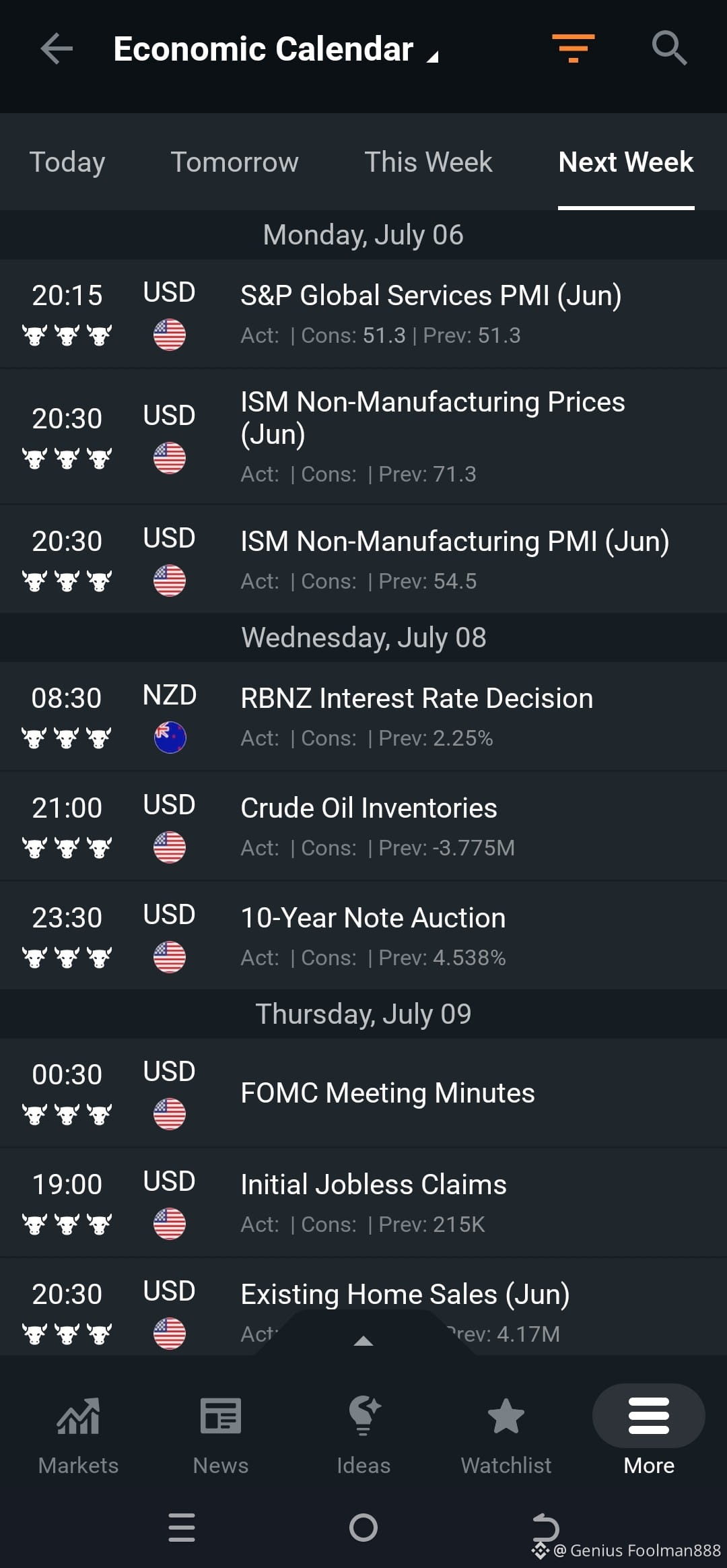The height and width of the screenshot is (1568, 727).
Task: Switch to the Tomorrow tab
Action: pos(234,162)
